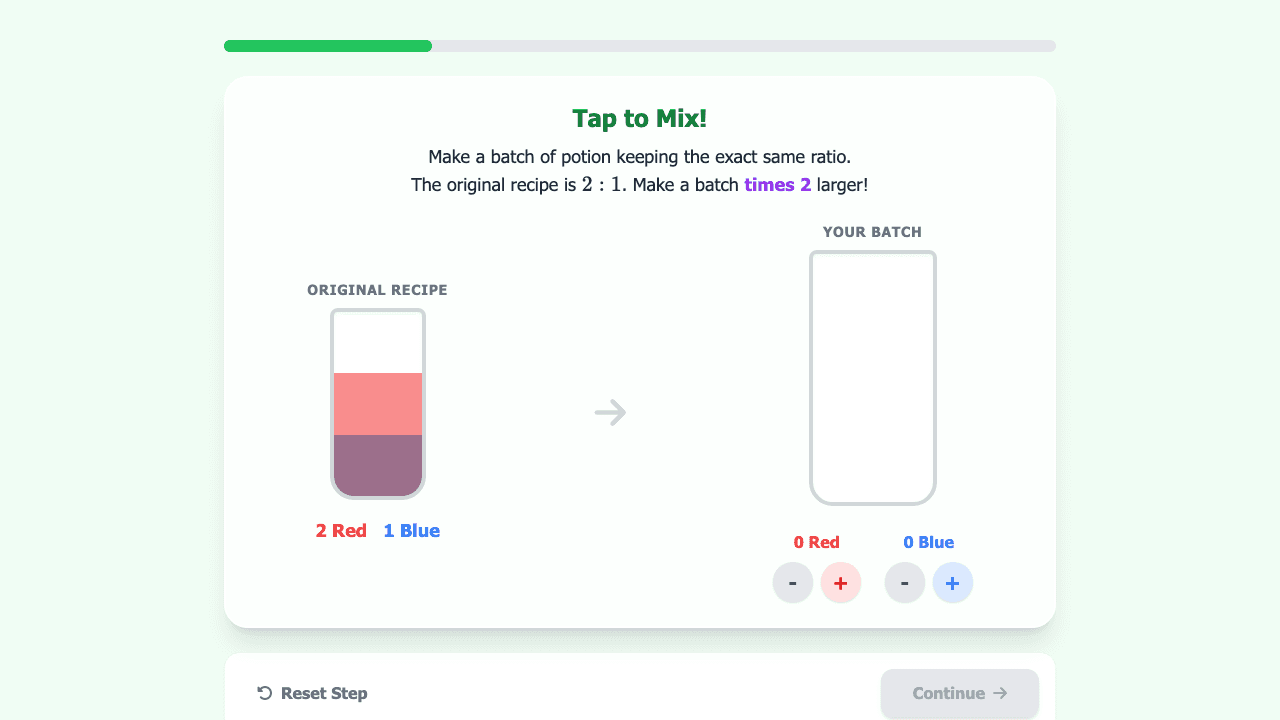Remove one blue unit with minus button

tap(905, 583)
